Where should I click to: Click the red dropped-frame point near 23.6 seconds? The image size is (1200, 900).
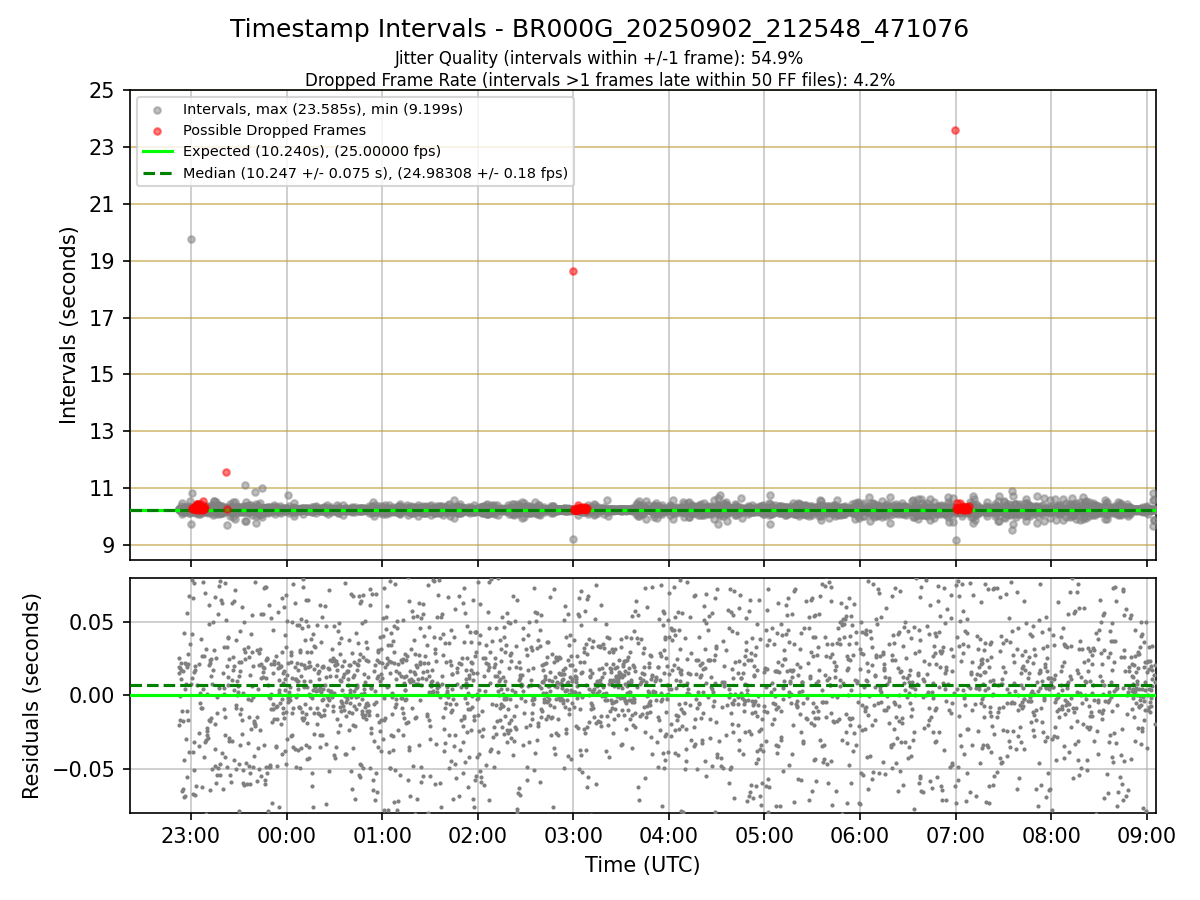[x=955, y=130]
